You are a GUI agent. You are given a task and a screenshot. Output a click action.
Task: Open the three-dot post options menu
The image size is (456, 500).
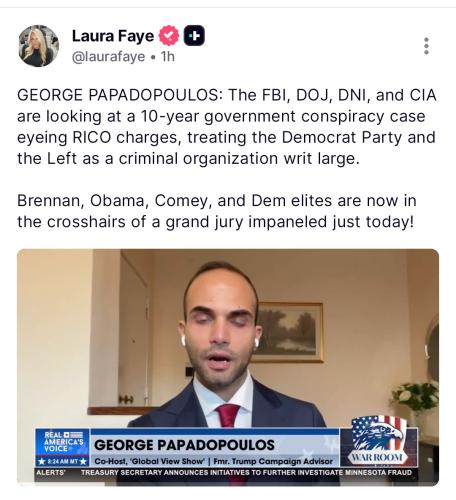[426, 46]
